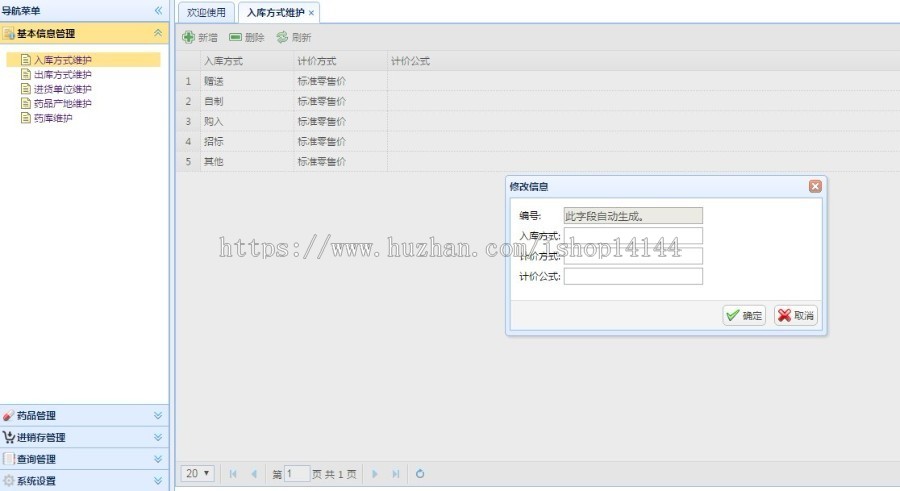This screenshot has height=491, width=900.
Task: Click document icon beside 入库方式维护
Action: (25, 59)
